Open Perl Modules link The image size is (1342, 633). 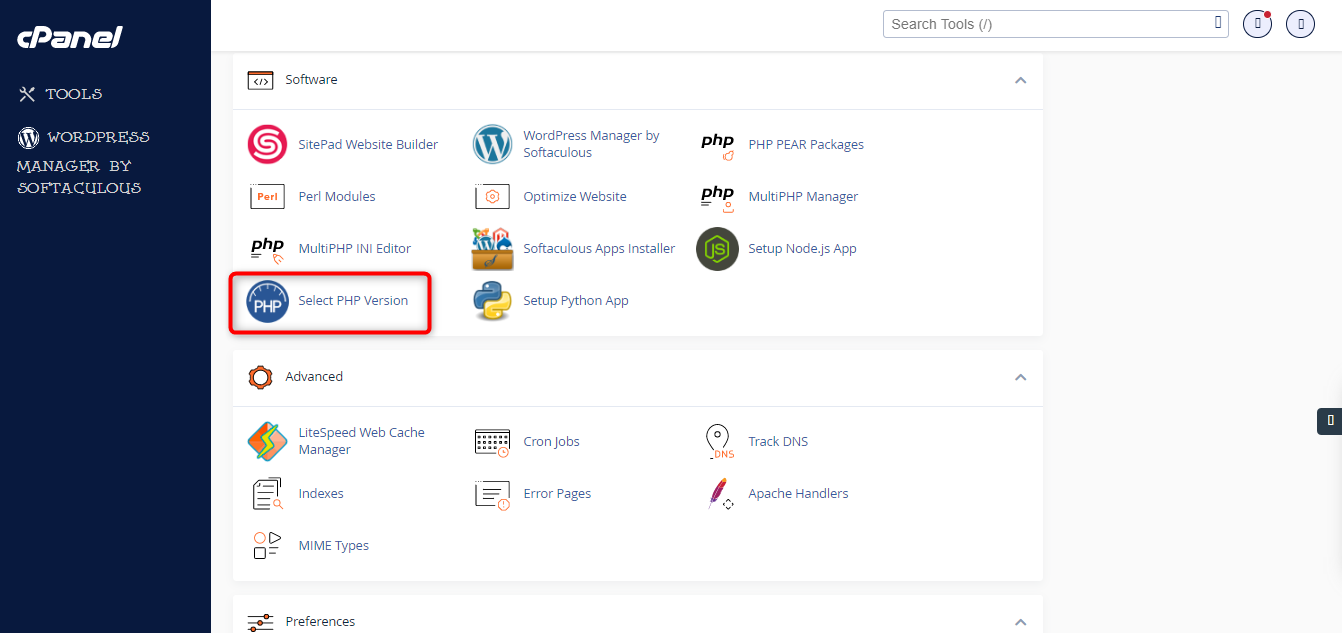[337, 197]
